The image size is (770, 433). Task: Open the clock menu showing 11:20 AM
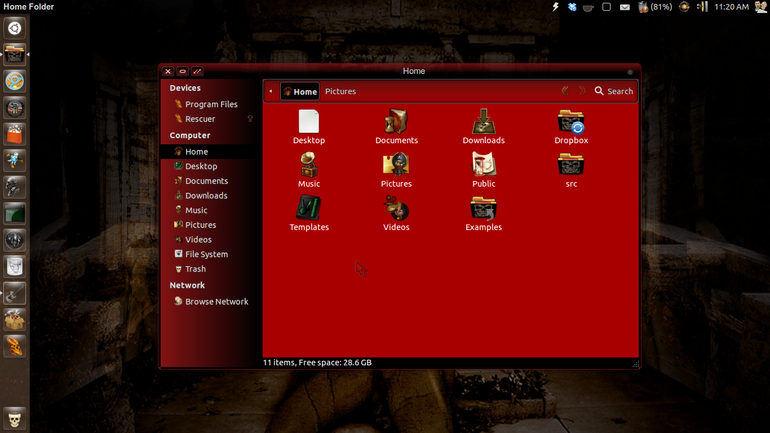(x=731, y=7)
